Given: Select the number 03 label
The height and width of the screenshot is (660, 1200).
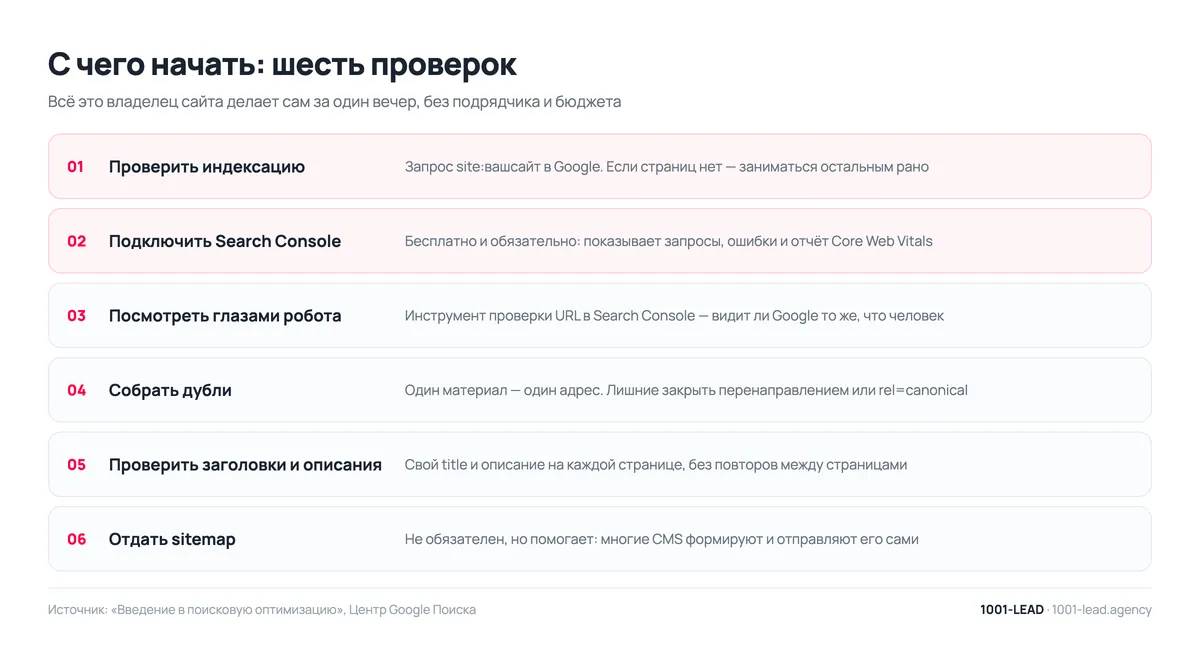Looking at the screenshot, I should pyautogui.click(x=77, y=316).
